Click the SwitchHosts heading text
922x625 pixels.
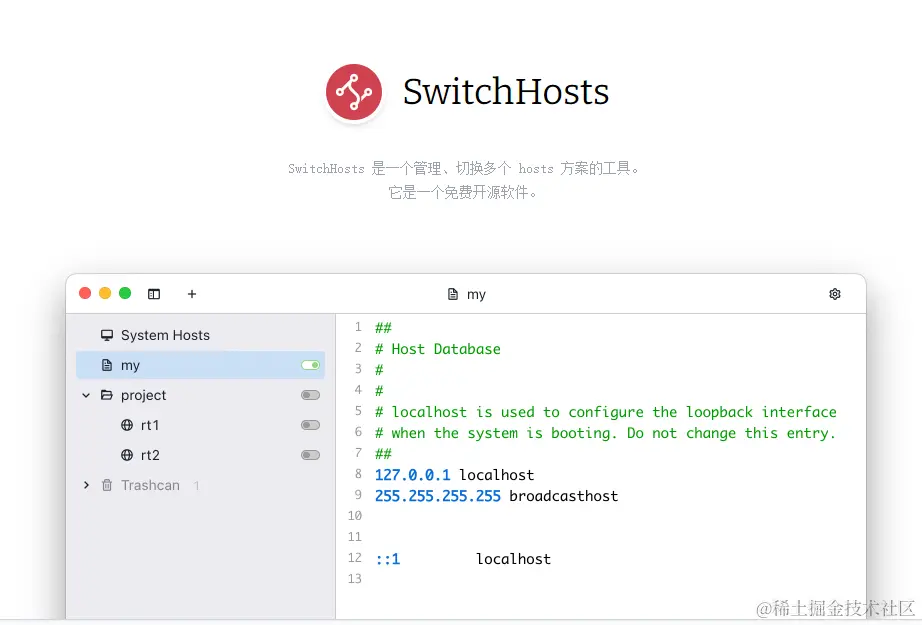(506, 92)
